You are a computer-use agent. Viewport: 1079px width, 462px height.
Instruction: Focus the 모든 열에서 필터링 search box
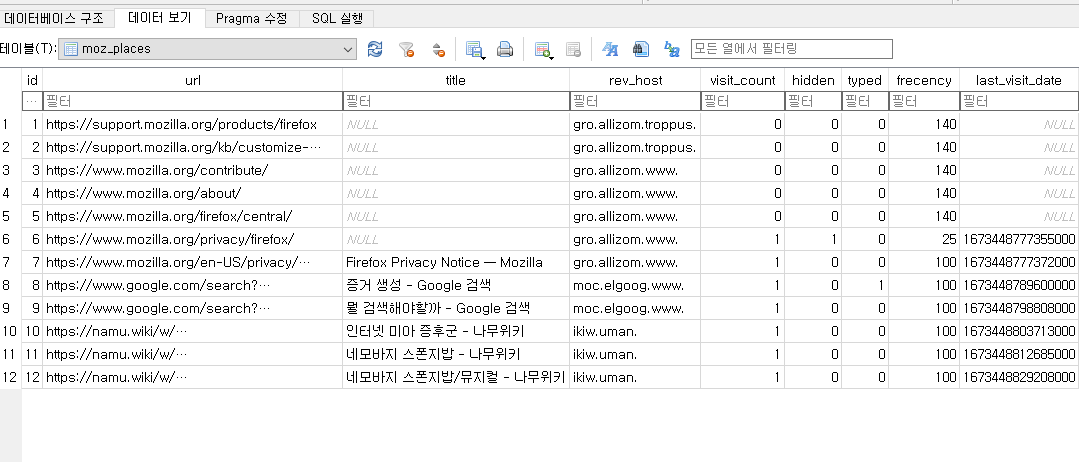[x=791, y=49]
